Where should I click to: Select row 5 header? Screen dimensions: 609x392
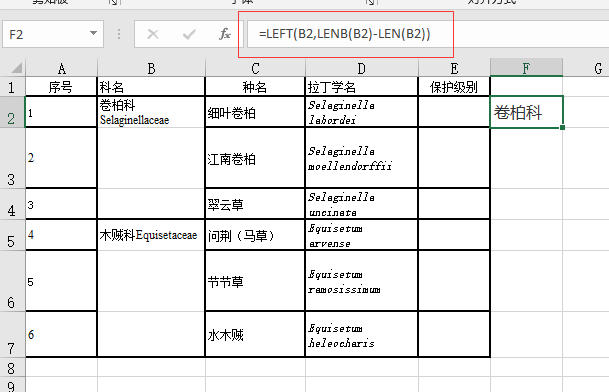pyautogui.click(x=12, y=235)
